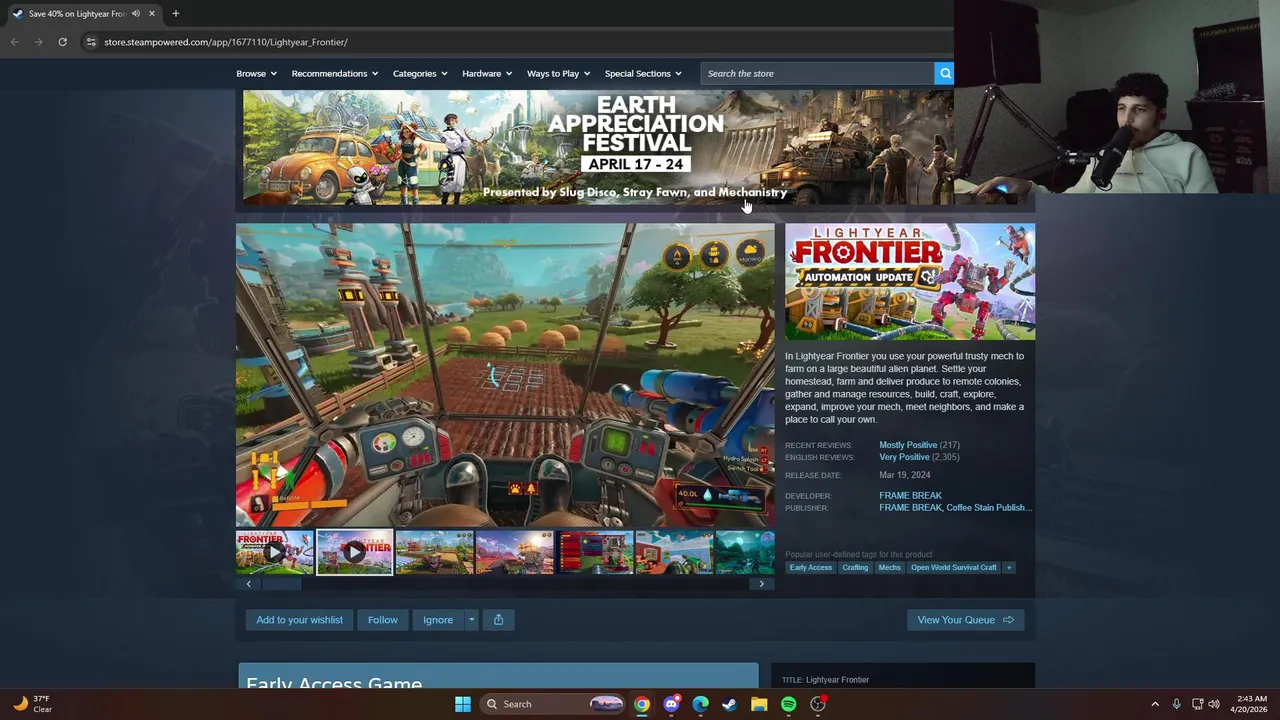Click the site info icon in address bar

click(91, 42)
